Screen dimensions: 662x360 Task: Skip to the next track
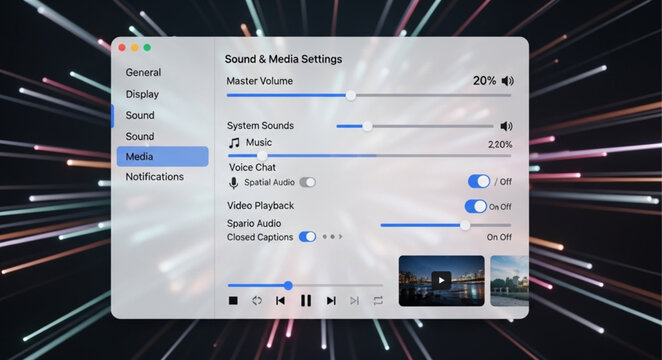click(331, 300)
